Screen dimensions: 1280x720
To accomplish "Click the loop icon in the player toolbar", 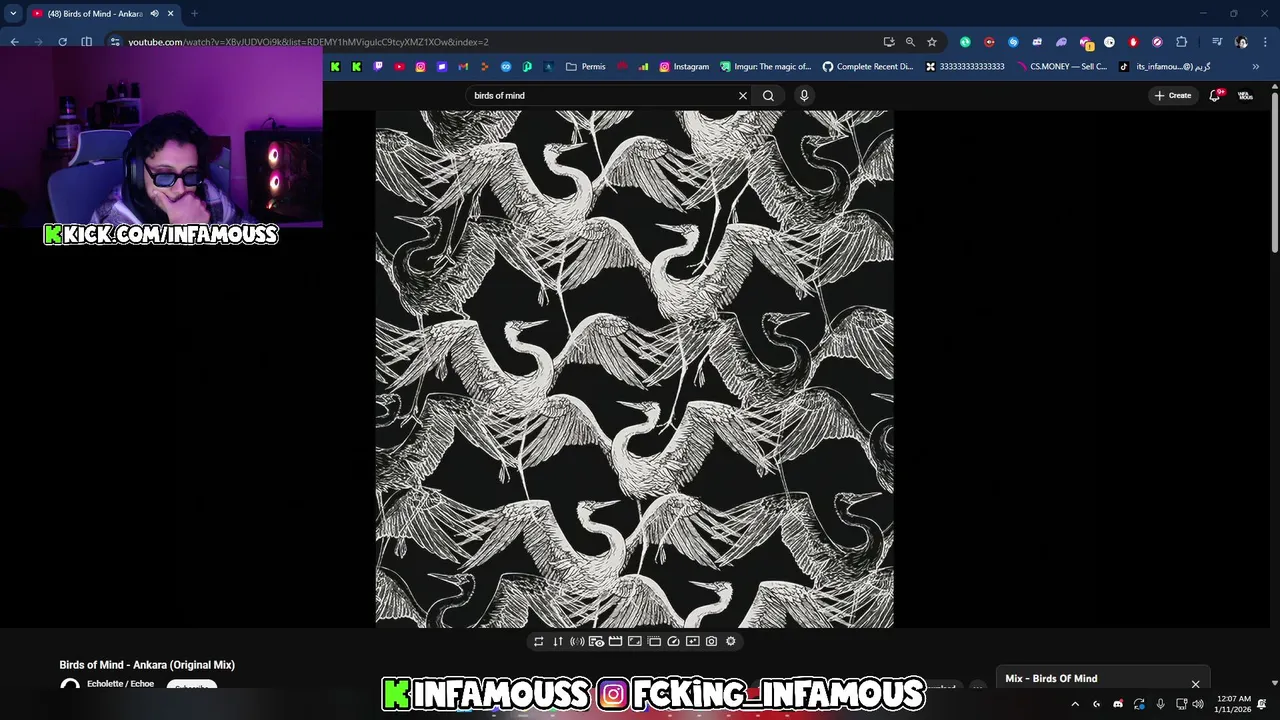I will [x=538, y=642].
